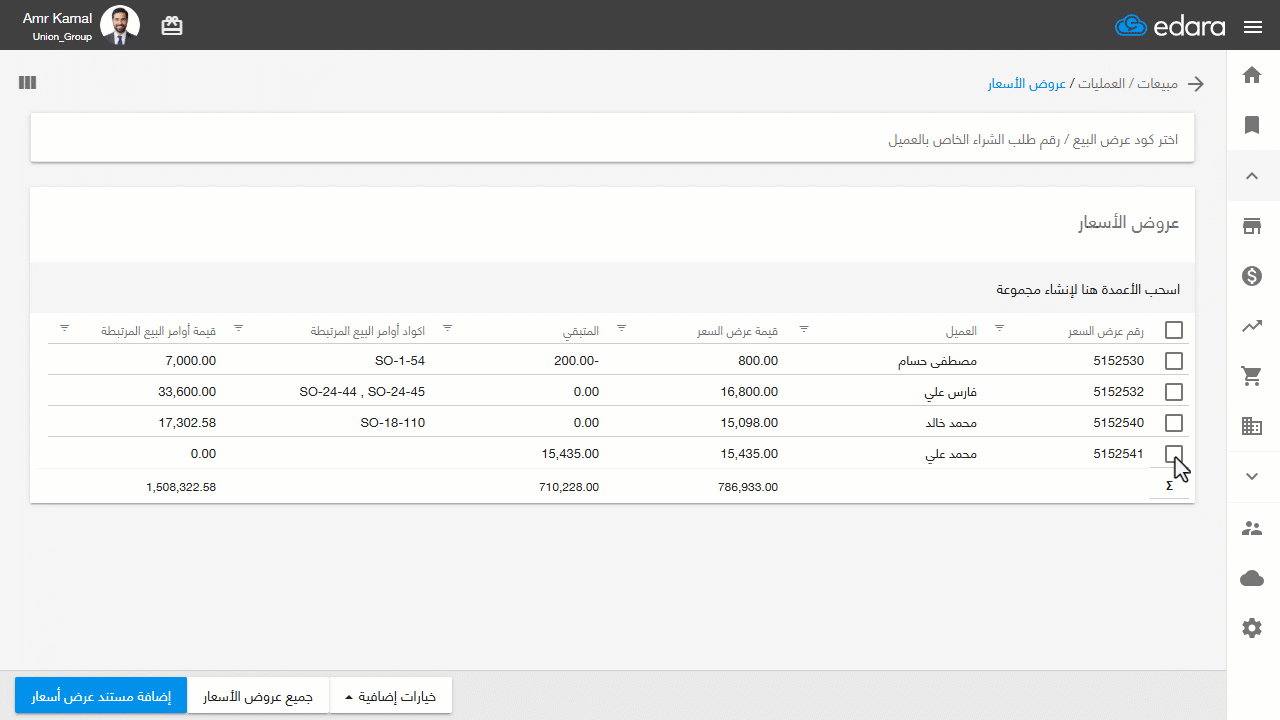Viewport: 1280px width, 720px height.
Task: Go to the home icon in sidebar
Action: coord(1252,75)
